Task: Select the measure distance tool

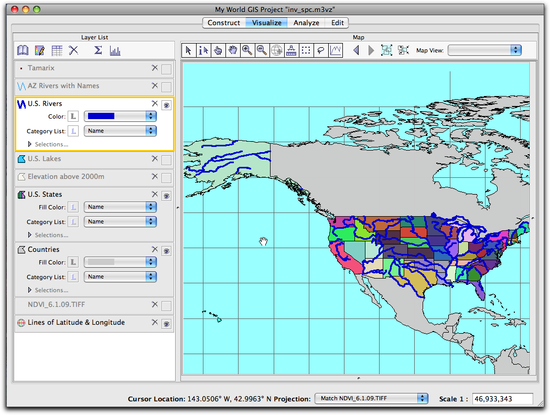Action: [x=291, y=51]
